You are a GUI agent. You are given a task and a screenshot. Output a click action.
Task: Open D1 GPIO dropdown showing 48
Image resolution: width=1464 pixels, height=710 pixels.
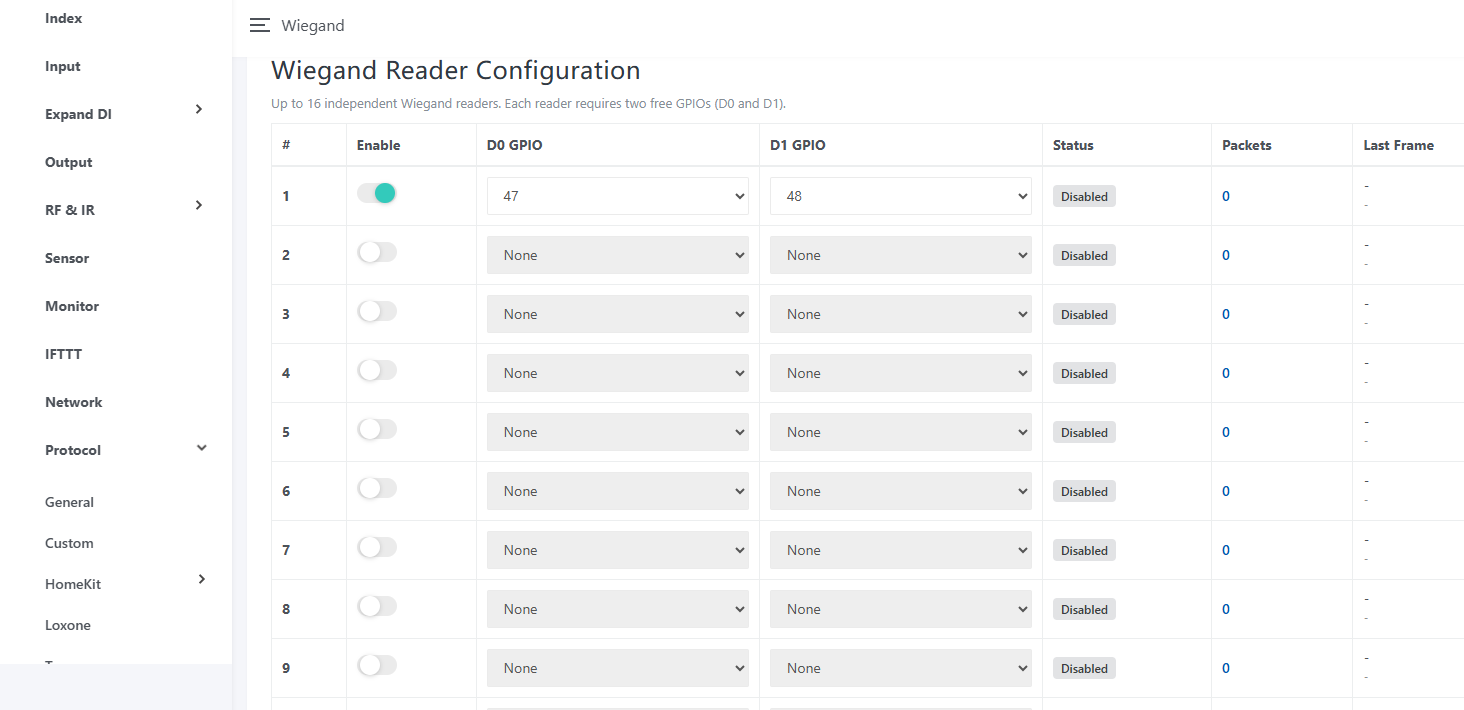tap(901, 196)
